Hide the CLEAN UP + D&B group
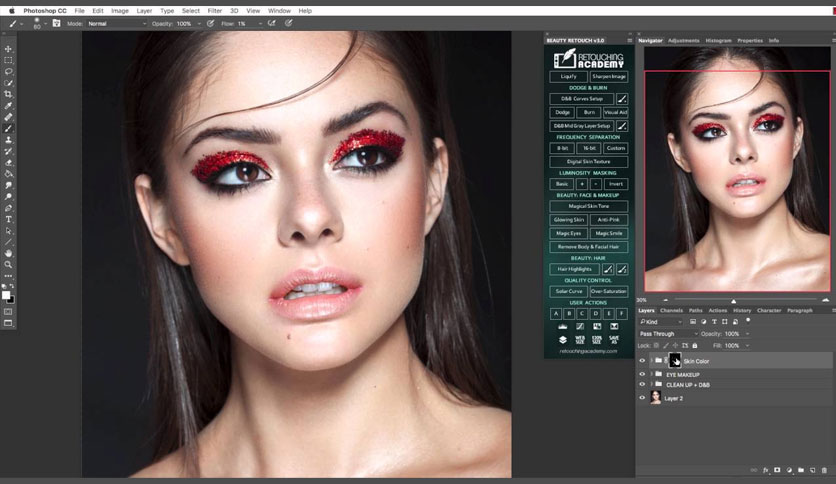The image size is (836, 484). (x=642, y=384)
